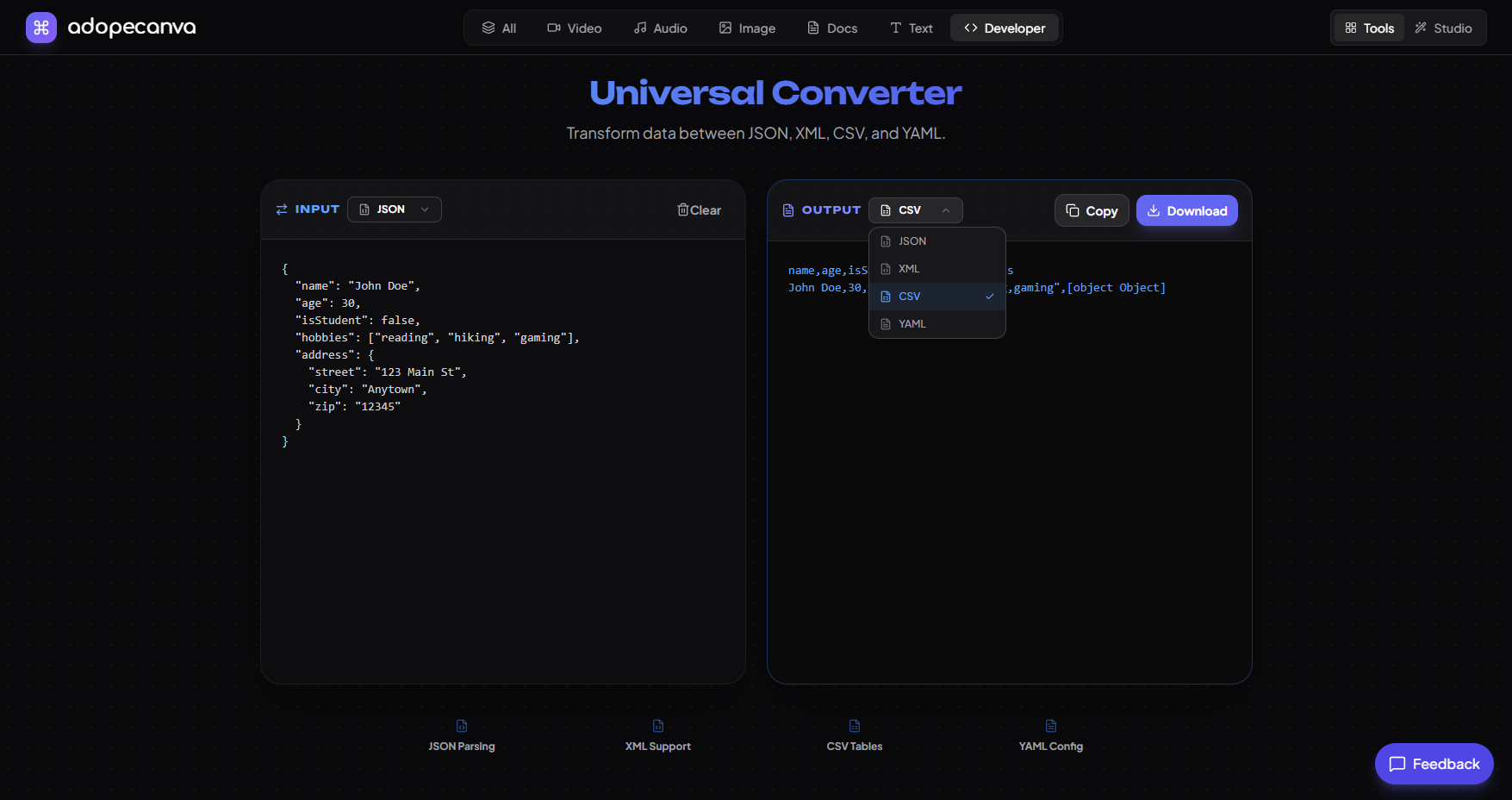This screenshot has height=800, width=1512.
Task: Click the download arrow icon in Download button
Action: pos(1153,210)
